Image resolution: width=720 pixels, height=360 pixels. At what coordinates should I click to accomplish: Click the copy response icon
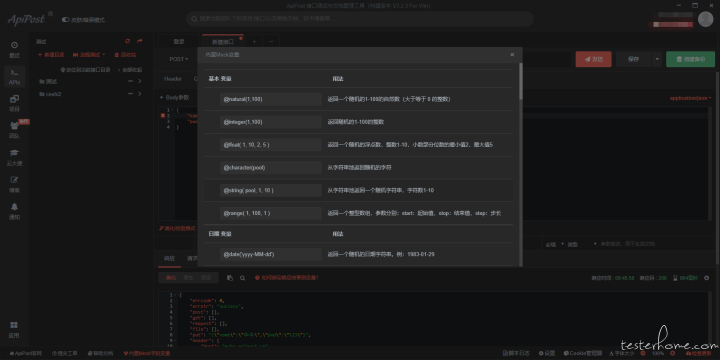tap(230, 278)
